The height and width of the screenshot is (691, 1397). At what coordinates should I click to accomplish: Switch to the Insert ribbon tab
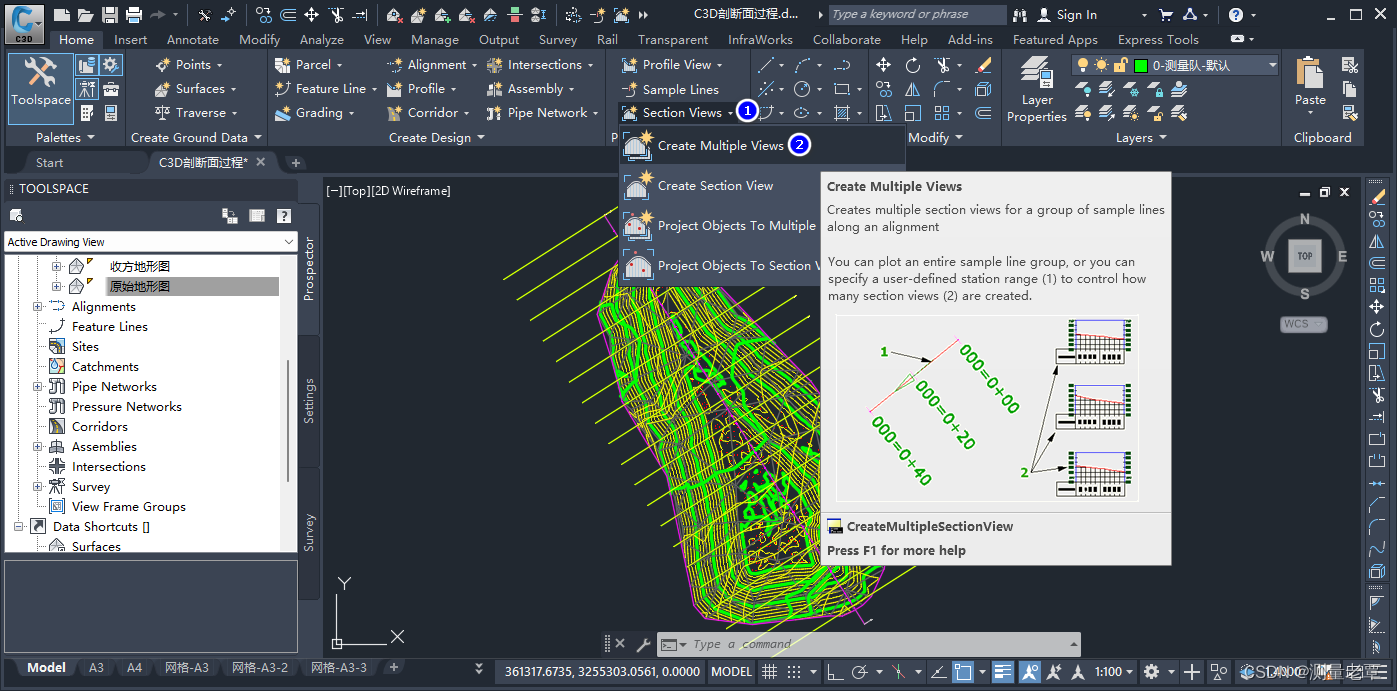(130, 40)
